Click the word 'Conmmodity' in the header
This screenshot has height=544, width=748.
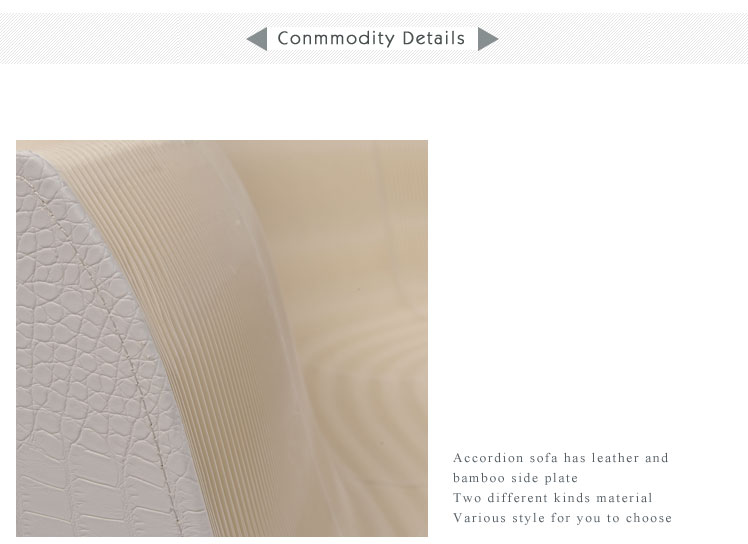pyautogui.click(x=336, y=39)
